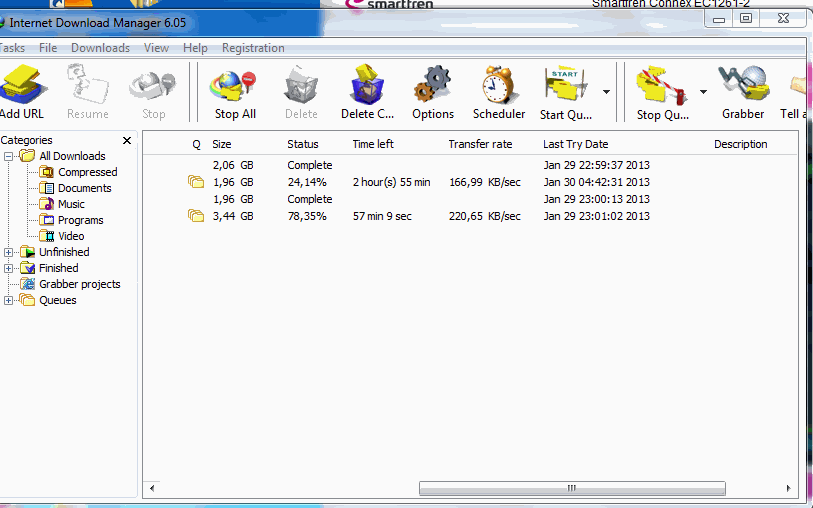The height and width of the screenshot is (508, 813).
Task: Click the queue icon on 24,14% row
Action: click(x=195, y=181)
